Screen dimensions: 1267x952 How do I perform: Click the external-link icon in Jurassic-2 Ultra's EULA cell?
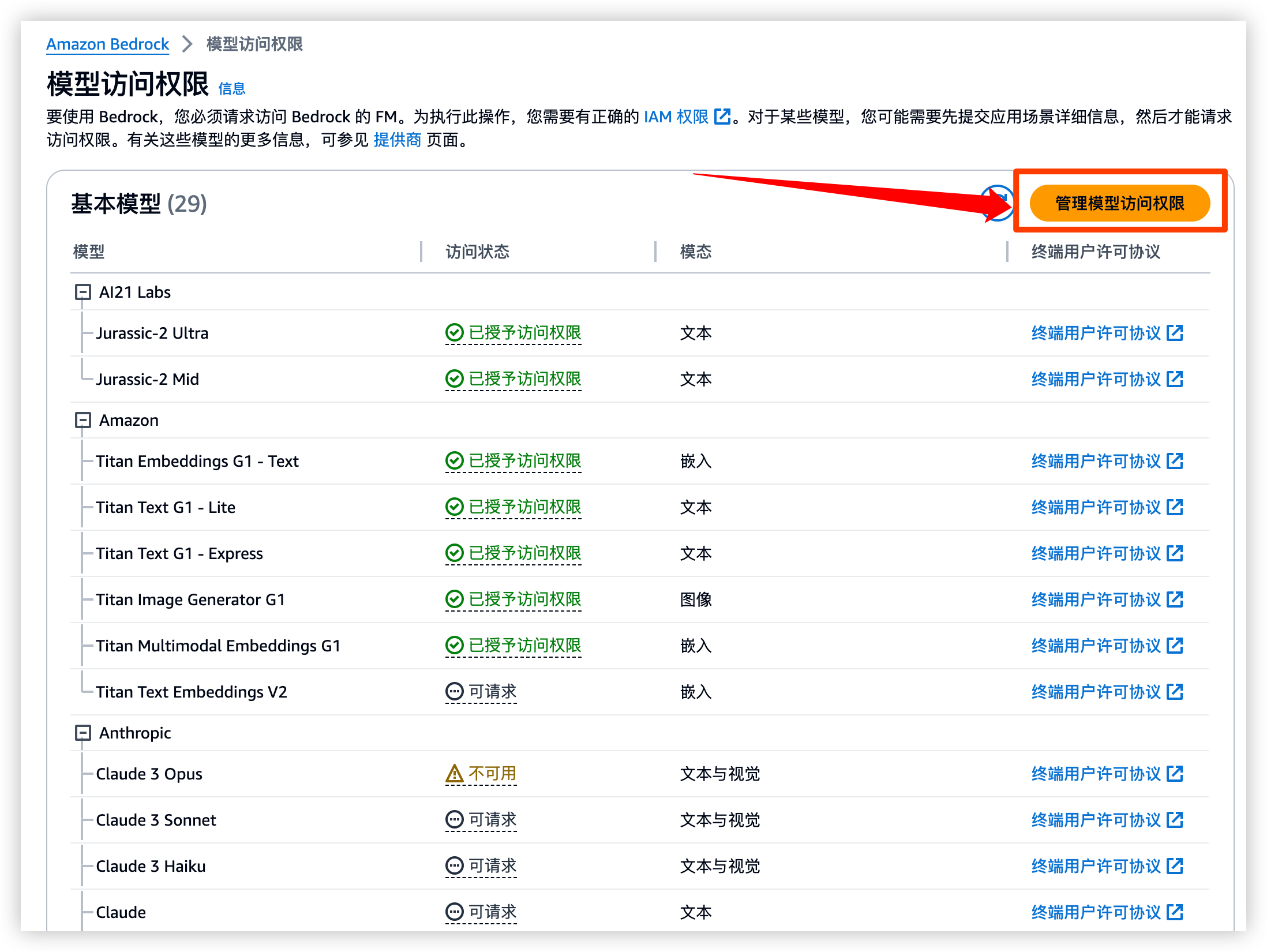coord(1175,333)
